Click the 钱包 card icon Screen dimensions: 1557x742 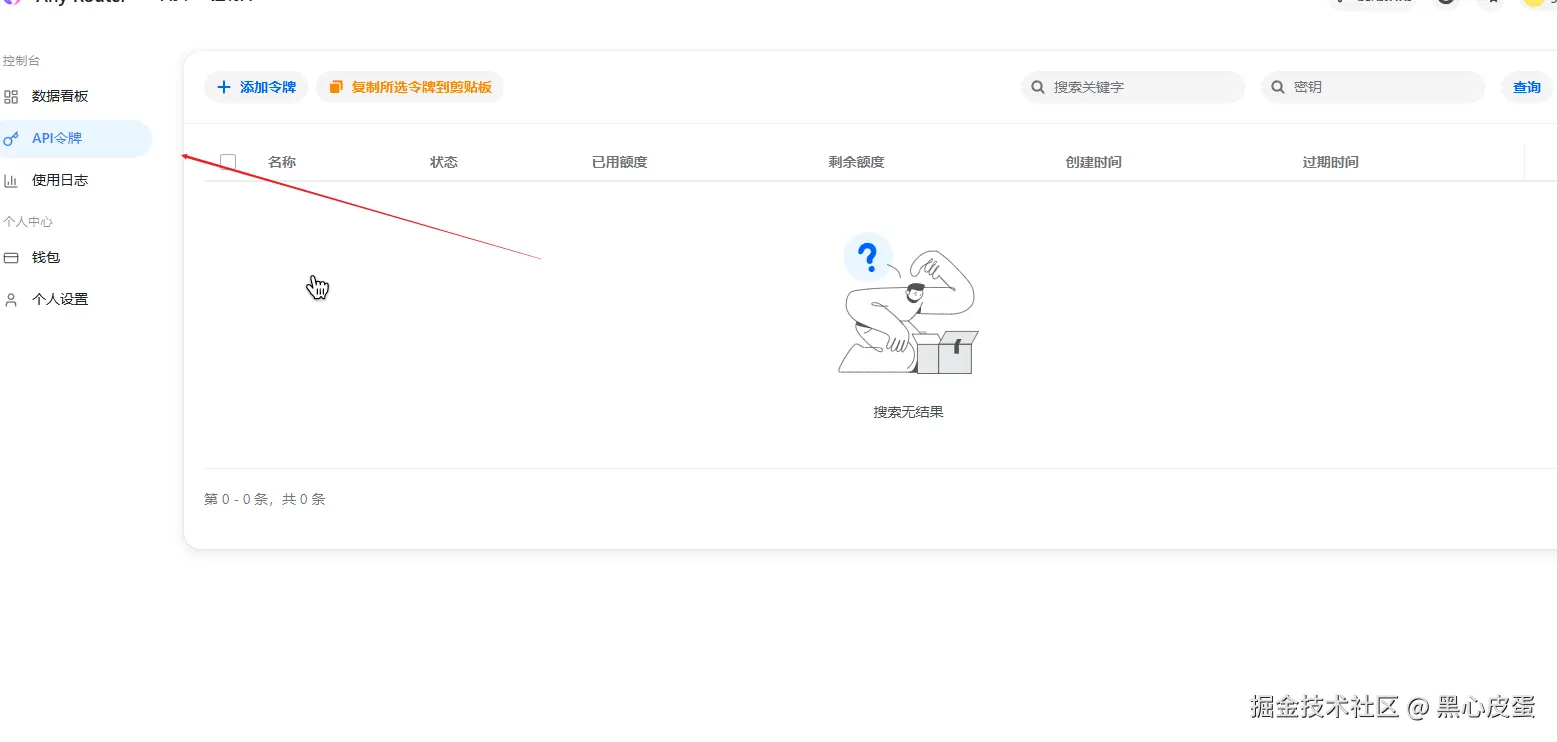click(x=11, y=258)
